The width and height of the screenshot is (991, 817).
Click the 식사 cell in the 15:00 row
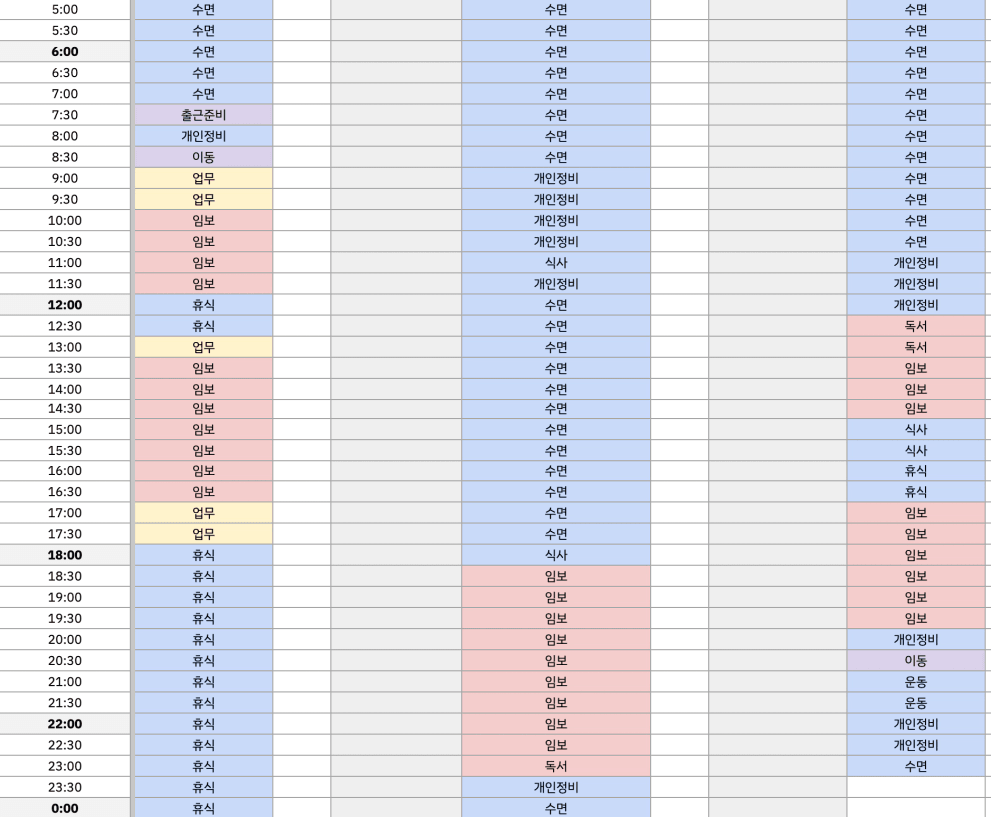(x=915, y=430)
